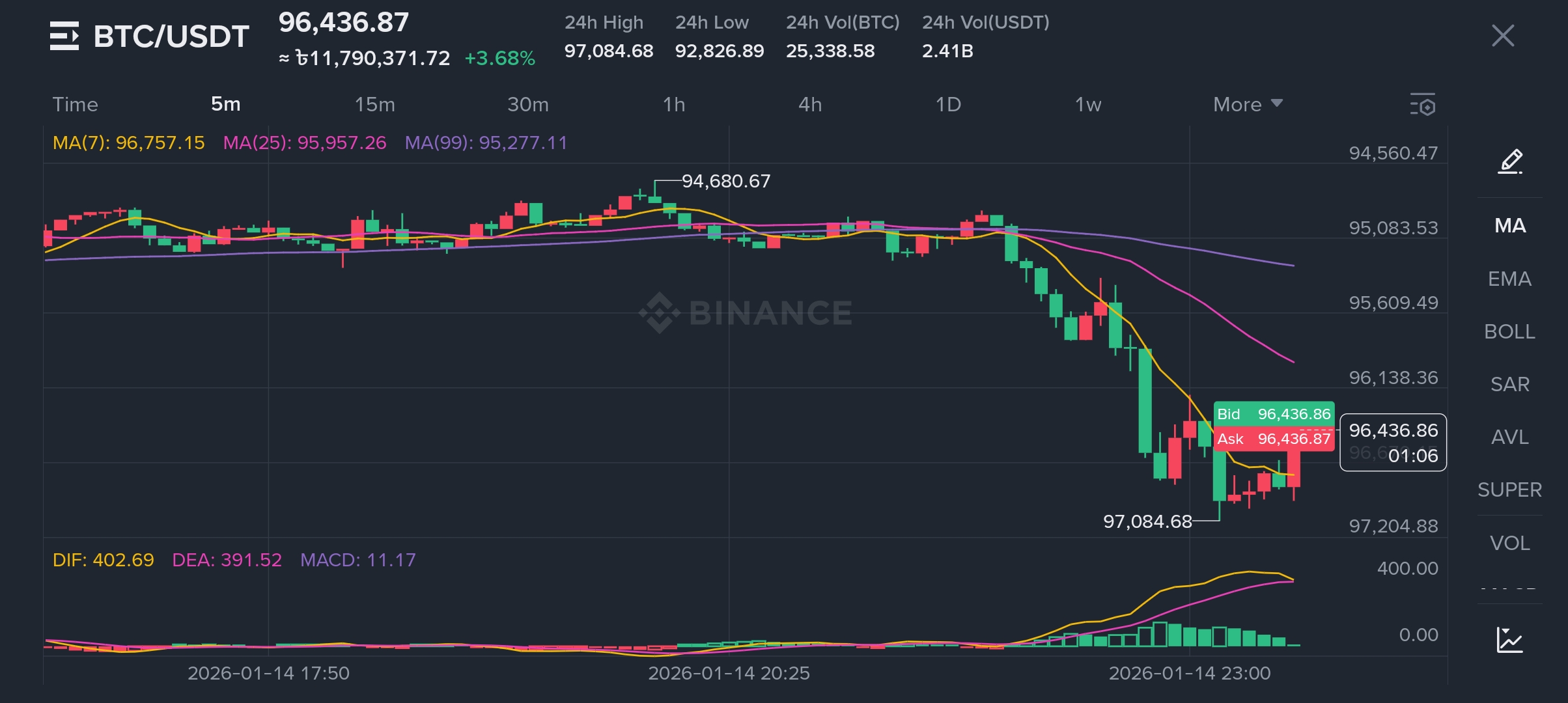Enable the BOLL indicator
The width and height of the screenshot is (1568, 703).
point(1509,331)
